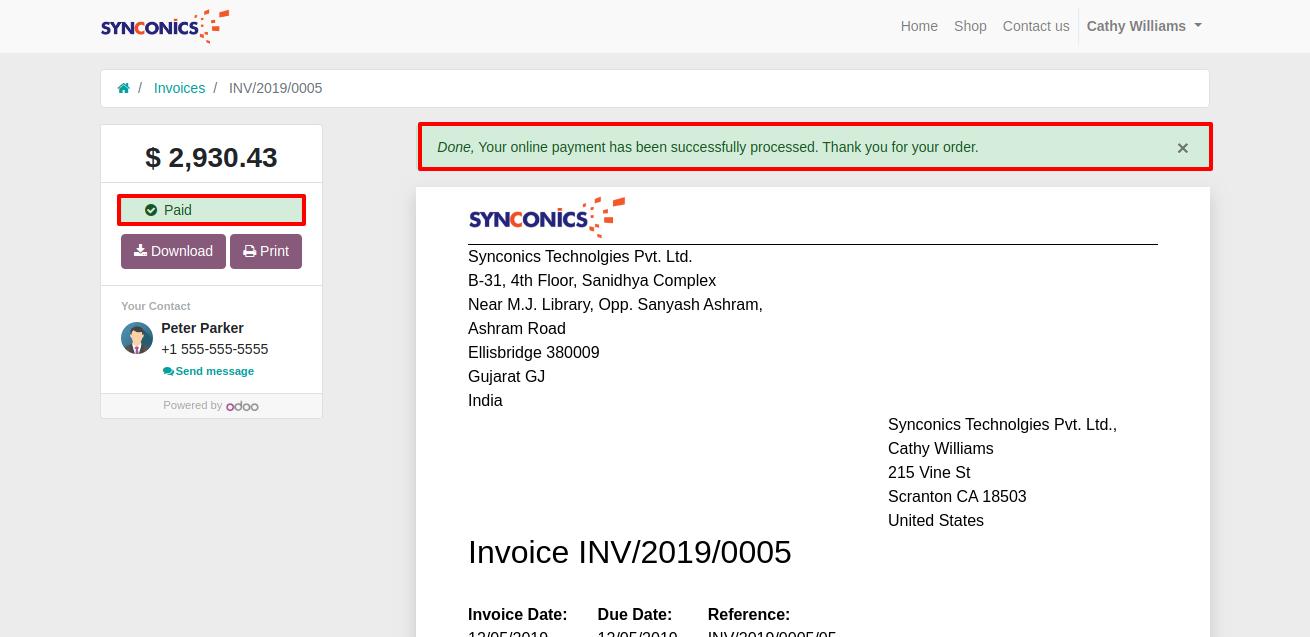Print the invoice
Screen dimensions: 1310x637
coord(266,251)
